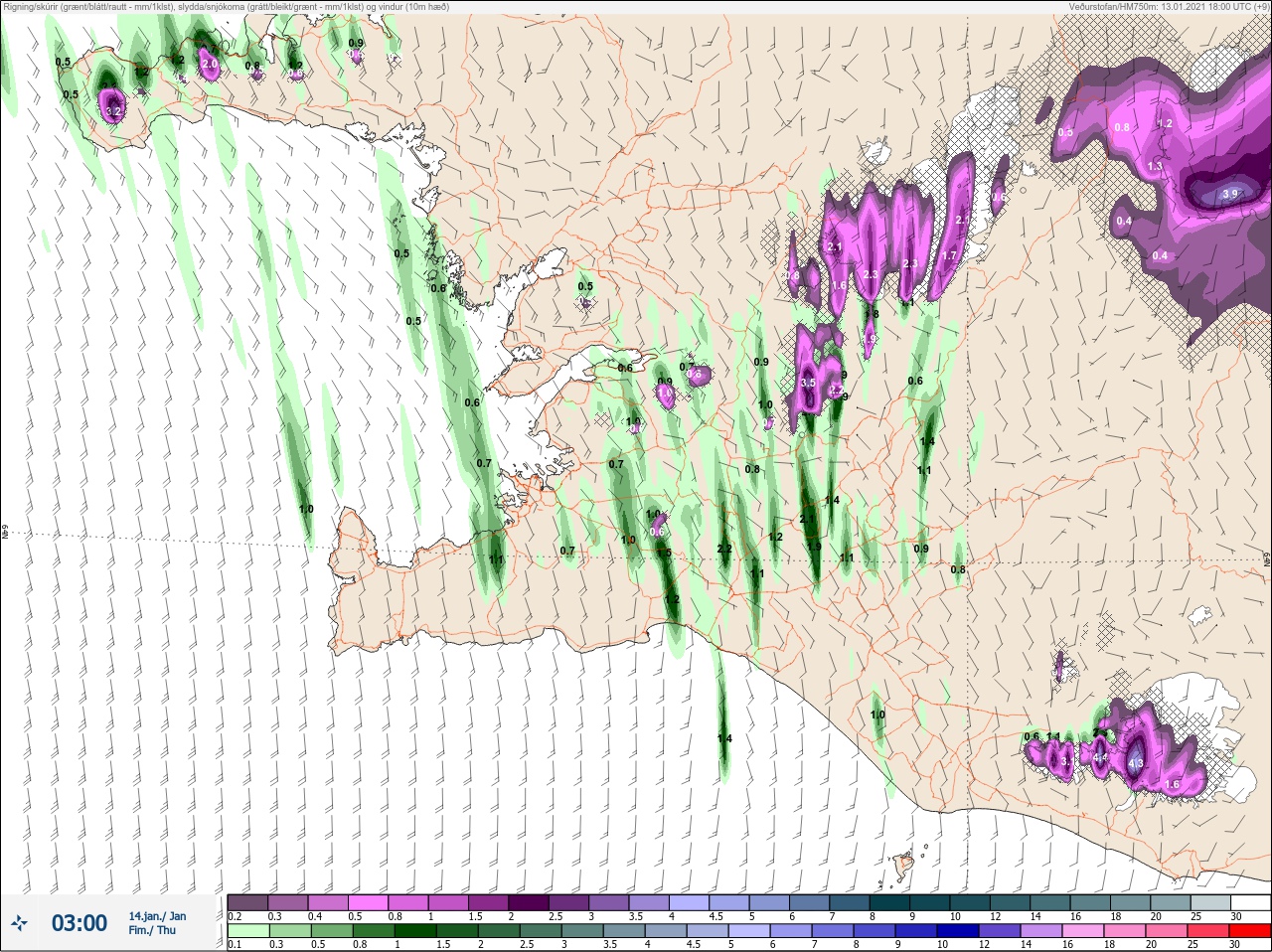Click the 3.9 snowfall value on the map

click(1230, 194)
